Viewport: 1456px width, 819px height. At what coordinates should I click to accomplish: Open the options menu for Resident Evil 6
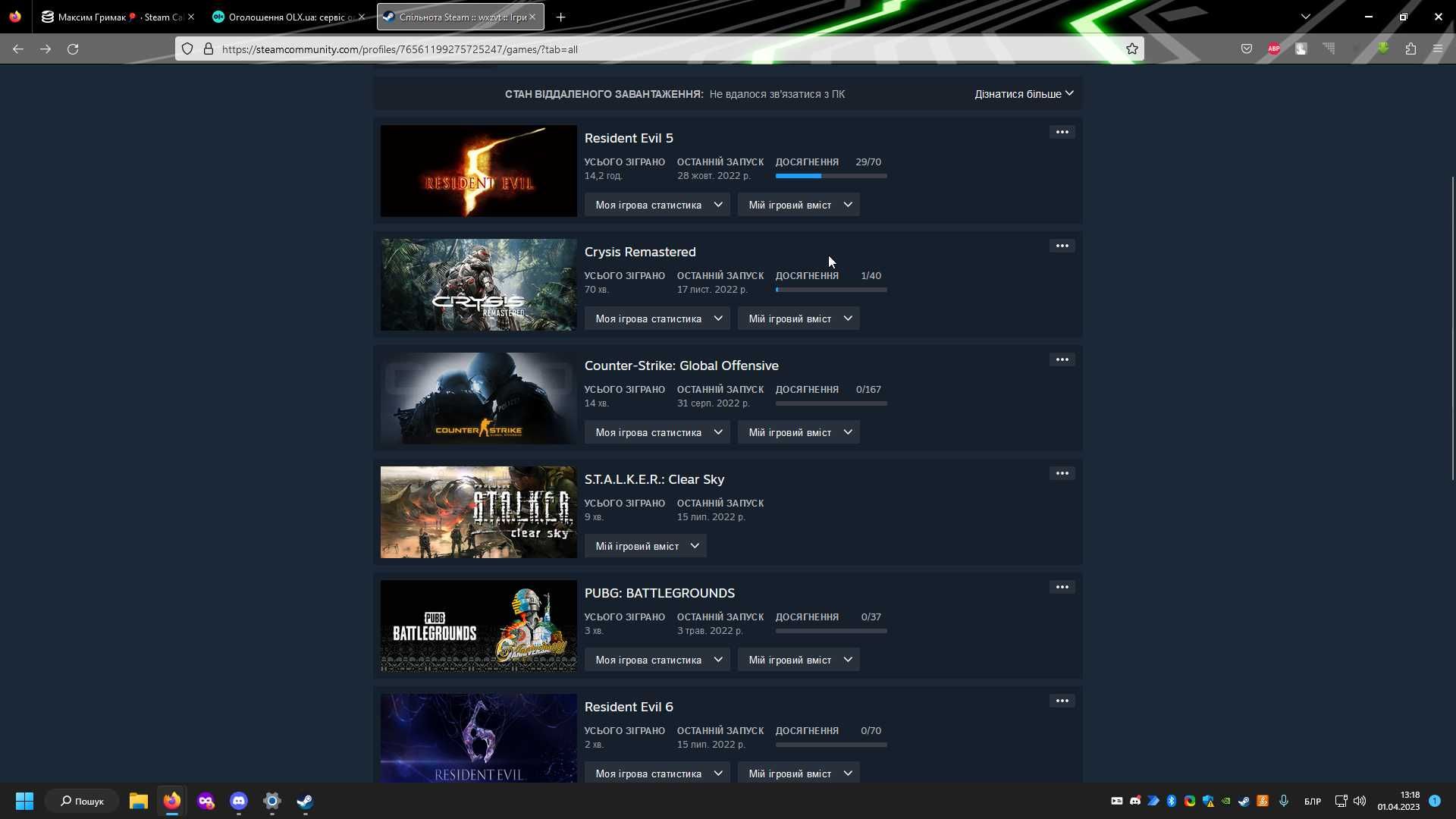1062,701
